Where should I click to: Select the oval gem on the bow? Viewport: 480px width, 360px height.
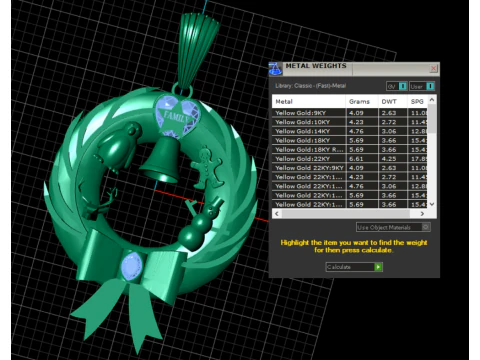tap(132, 266)
